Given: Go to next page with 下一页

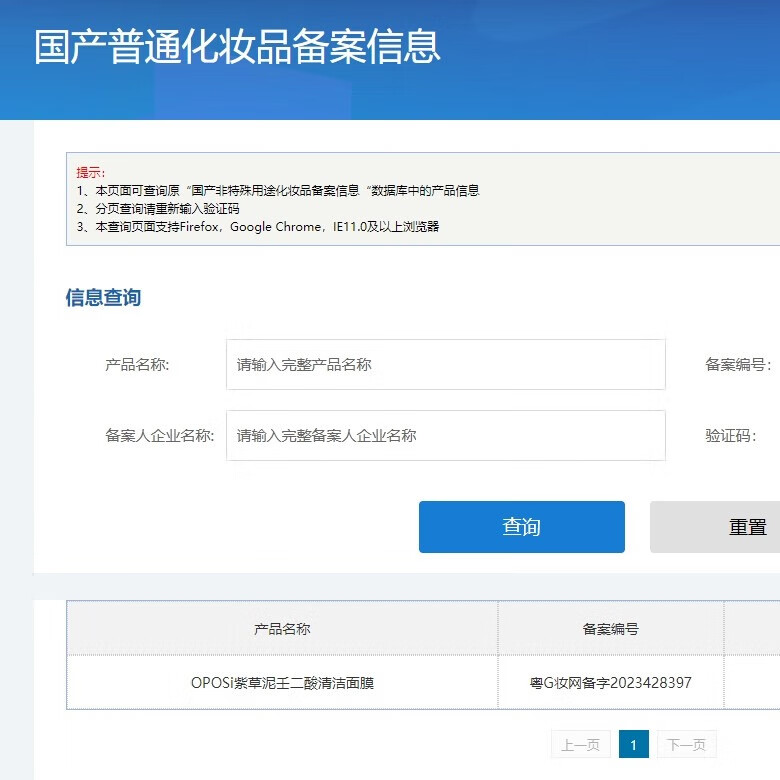Looking at the screenshot, I should click(x=686, y=745).
